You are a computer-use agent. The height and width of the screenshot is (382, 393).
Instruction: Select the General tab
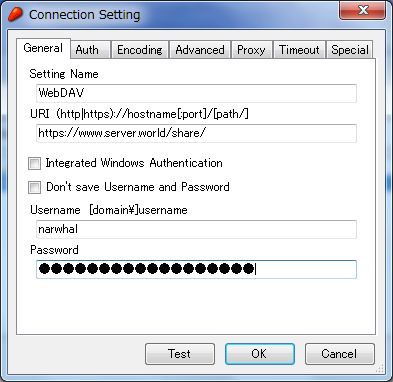coord(43,48)
